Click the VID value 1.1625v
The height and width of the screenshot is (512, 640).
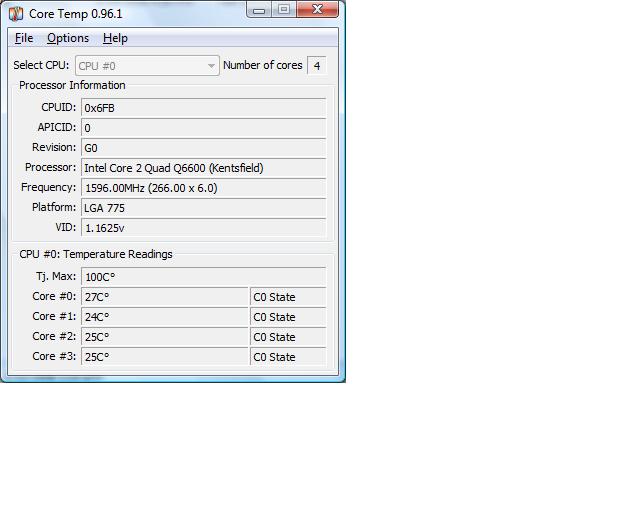204,228
